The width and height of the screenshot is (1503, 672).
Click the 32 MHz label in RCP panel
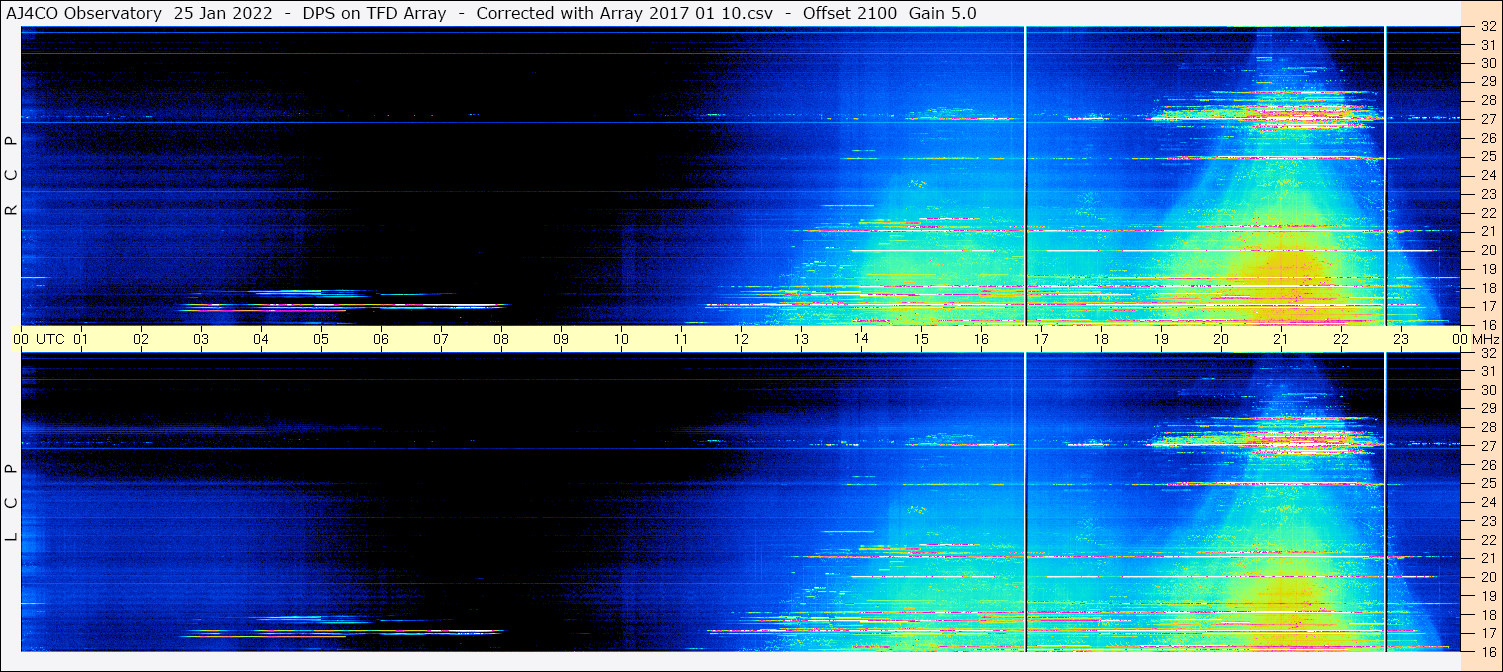pyautogui.click(x=1487, y=27)
